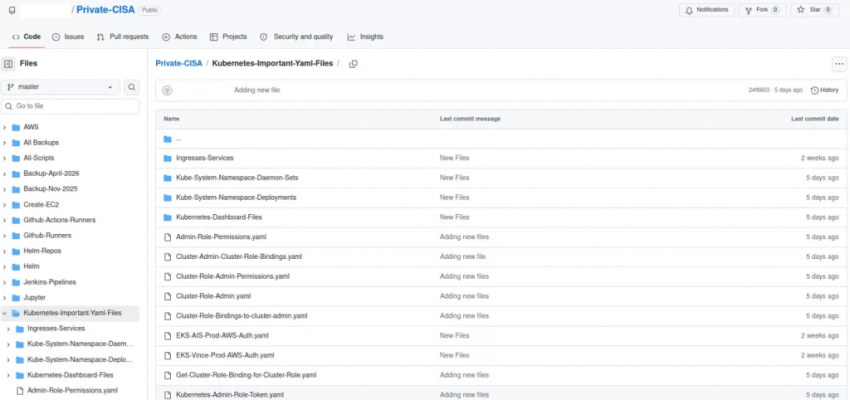Focus the Go to file field
This screenshot has width=850, height=400.
70,106
